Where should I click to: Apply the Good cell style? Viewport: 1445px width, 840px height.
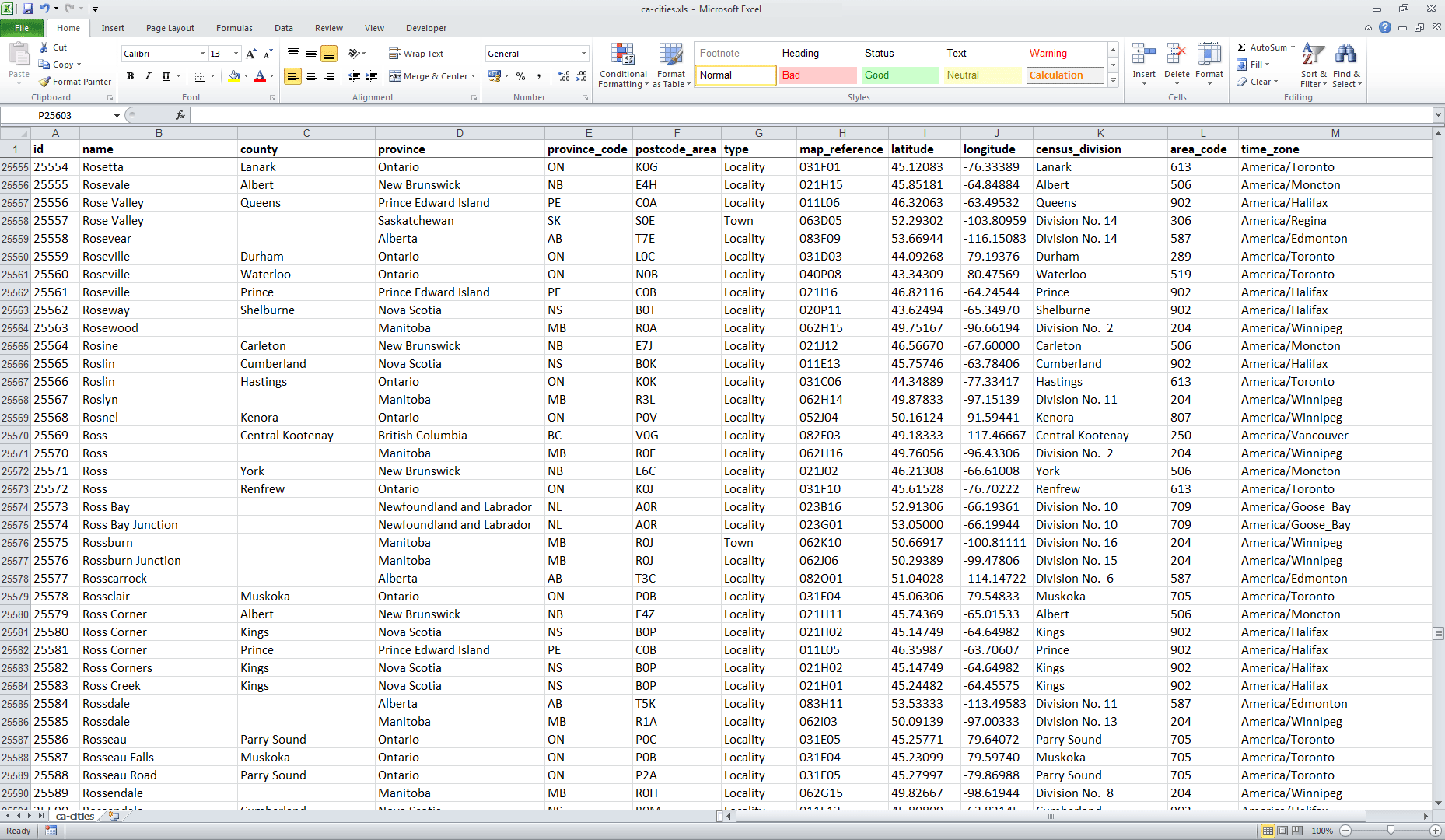[x=898, y=75]
